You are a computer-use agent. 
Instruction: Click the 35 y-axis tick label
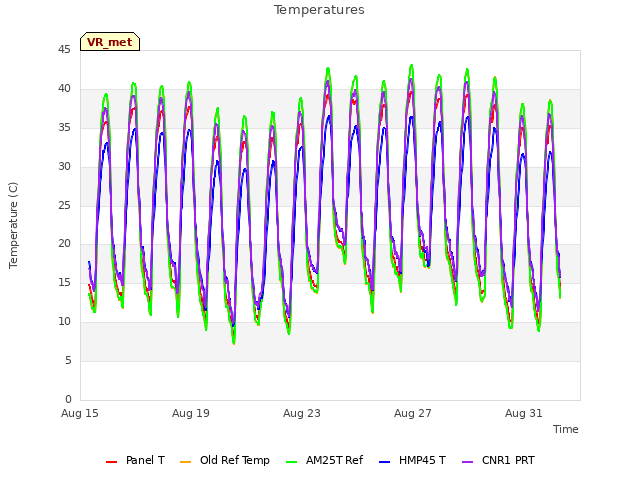click(64, 128)
